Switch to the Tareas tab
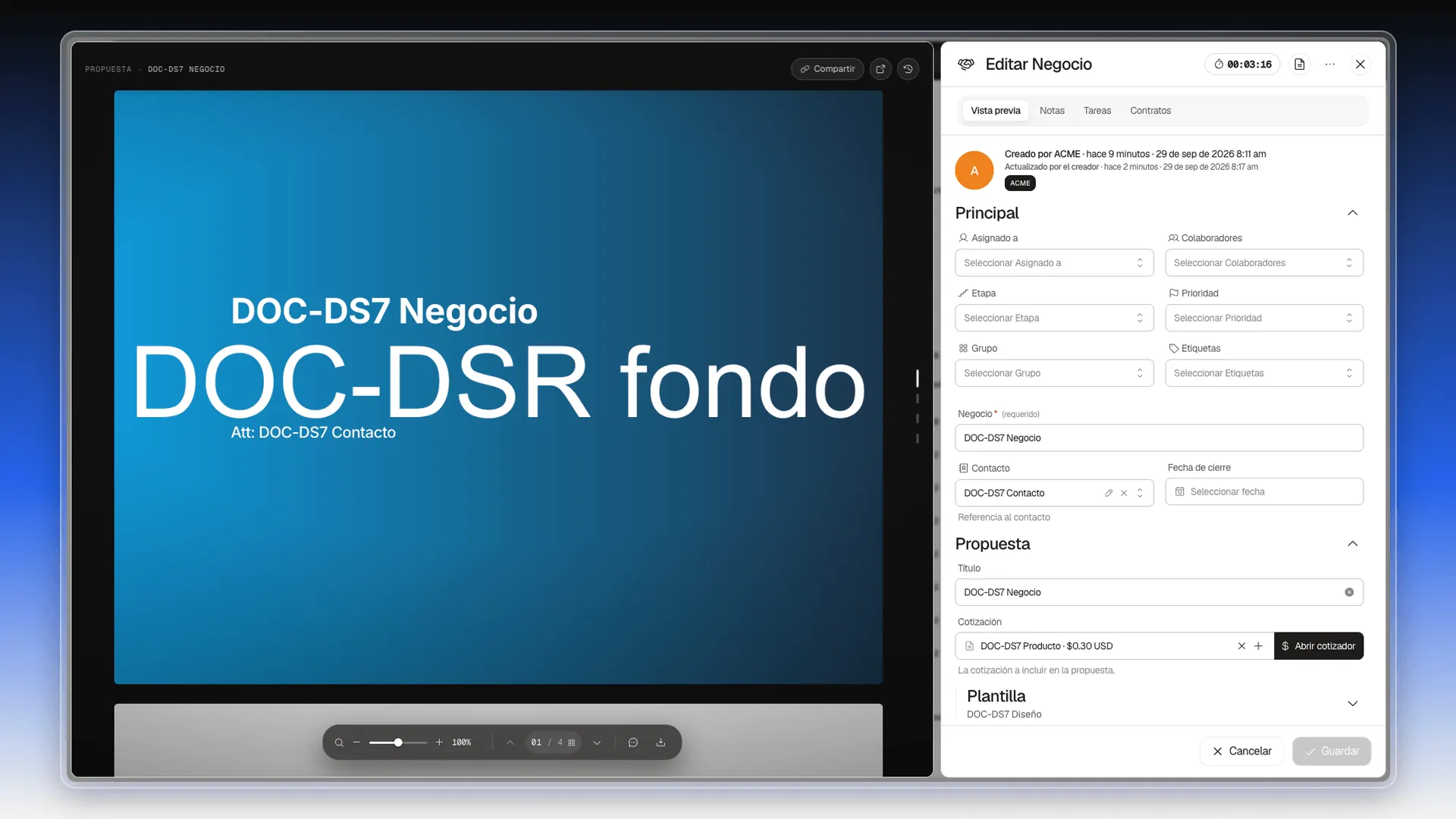1456x819 pixels. coord(1097,111)
